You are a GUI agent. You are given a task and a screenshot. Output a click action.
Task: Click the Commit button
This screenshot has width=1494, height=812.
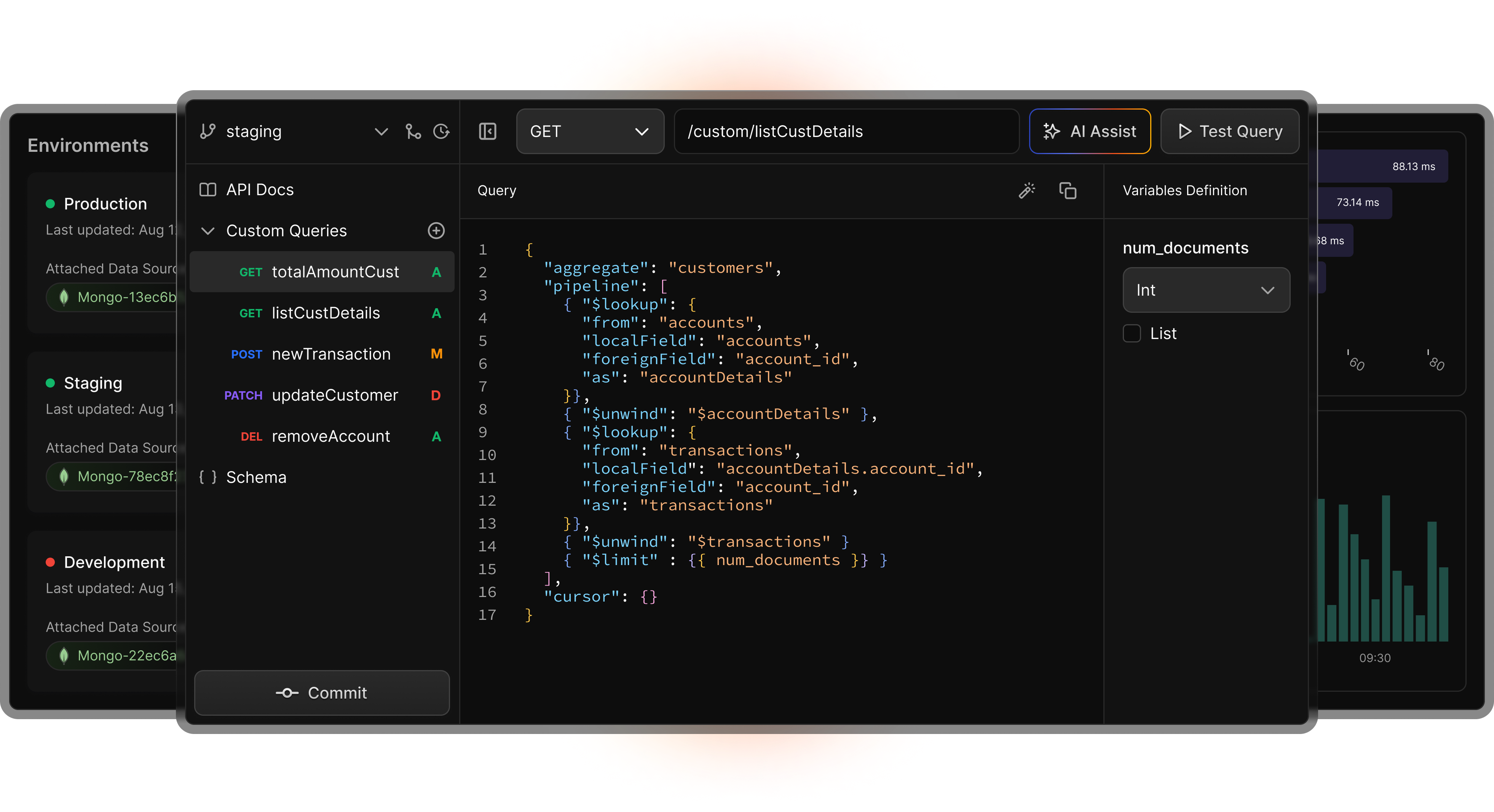pos(322,693)
